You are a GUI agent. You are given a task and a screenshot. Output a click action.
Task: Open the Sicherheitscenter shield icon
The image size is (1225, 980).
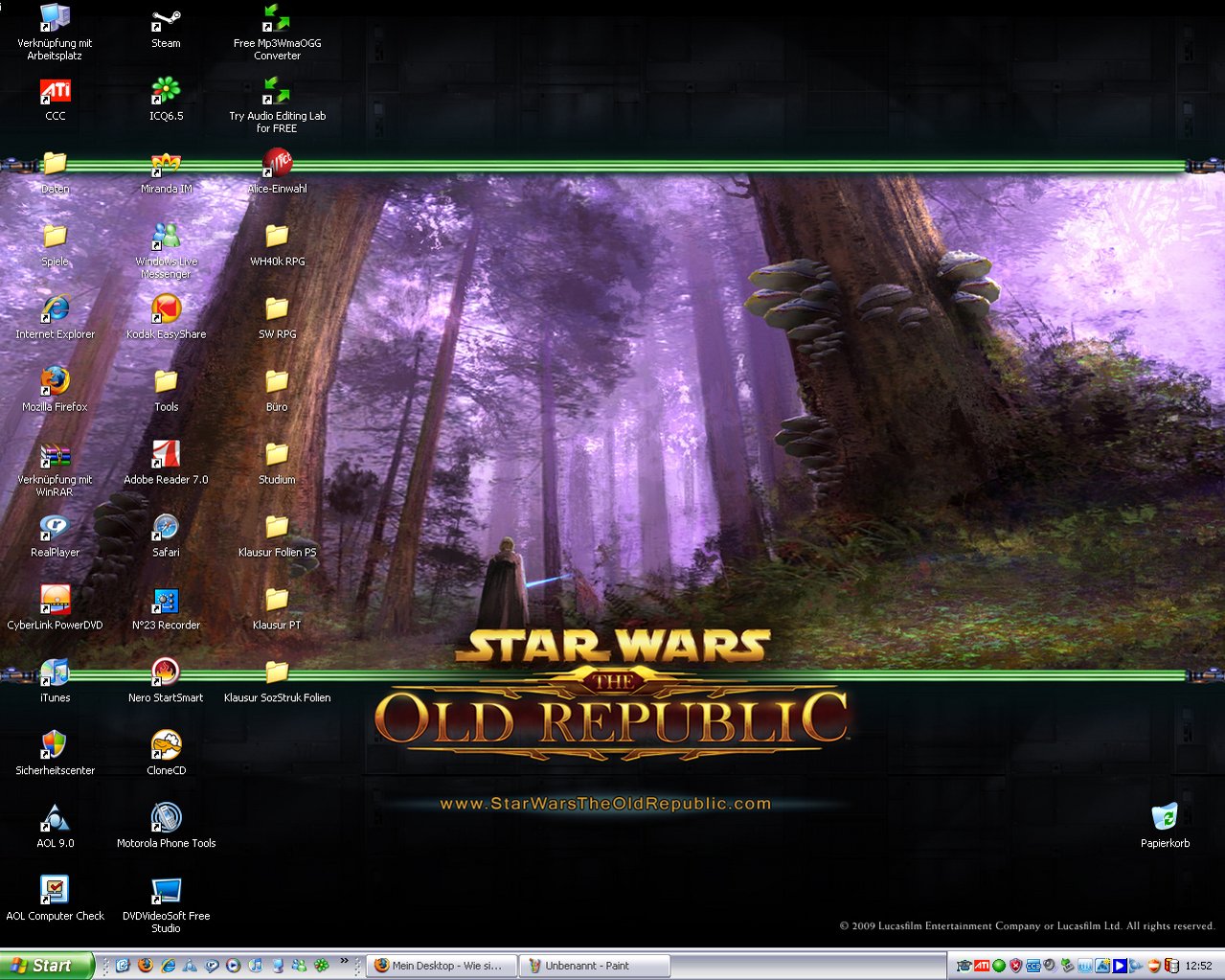click(55, 746)
